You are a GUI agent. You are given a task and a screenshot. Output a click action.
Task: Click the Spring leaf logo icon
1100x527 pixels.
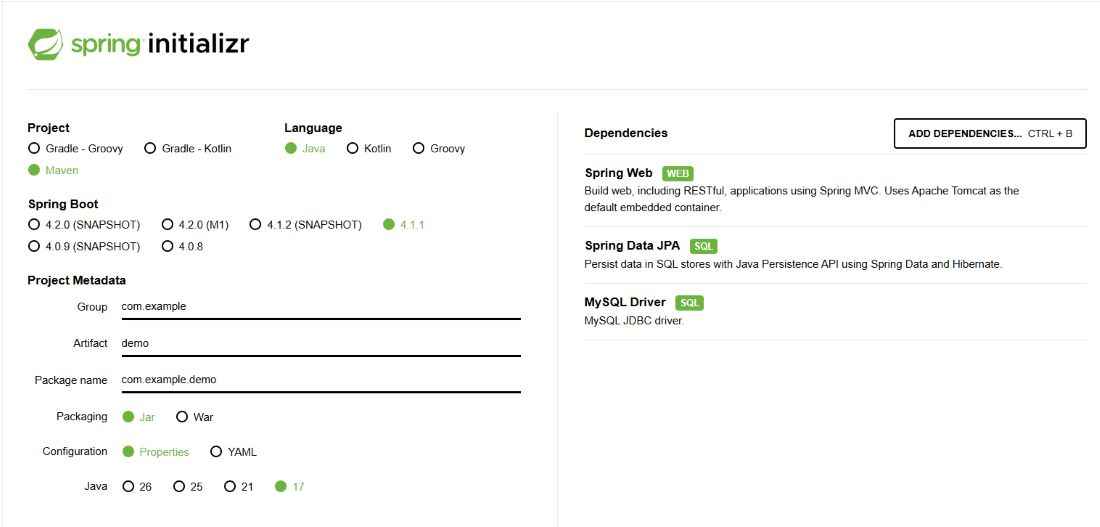coord(46,44)
